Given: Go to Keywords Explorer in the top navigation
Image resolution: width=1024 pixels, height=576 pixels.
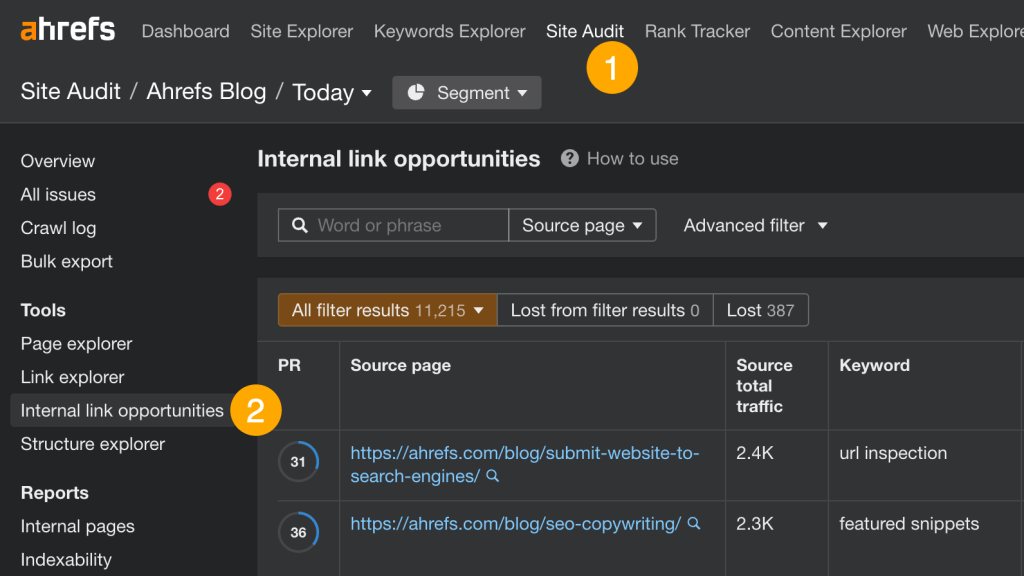Looking at the screenshot, I should (x=449, y=31).
